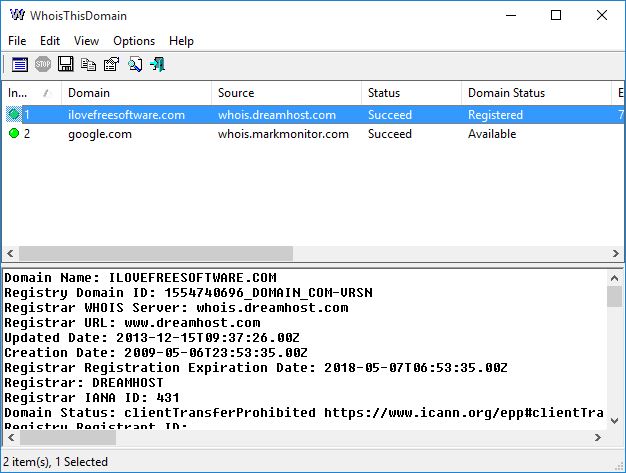Click the Registrar IANA ID: 431 line
626x473 pixels.
coord(92,398)
